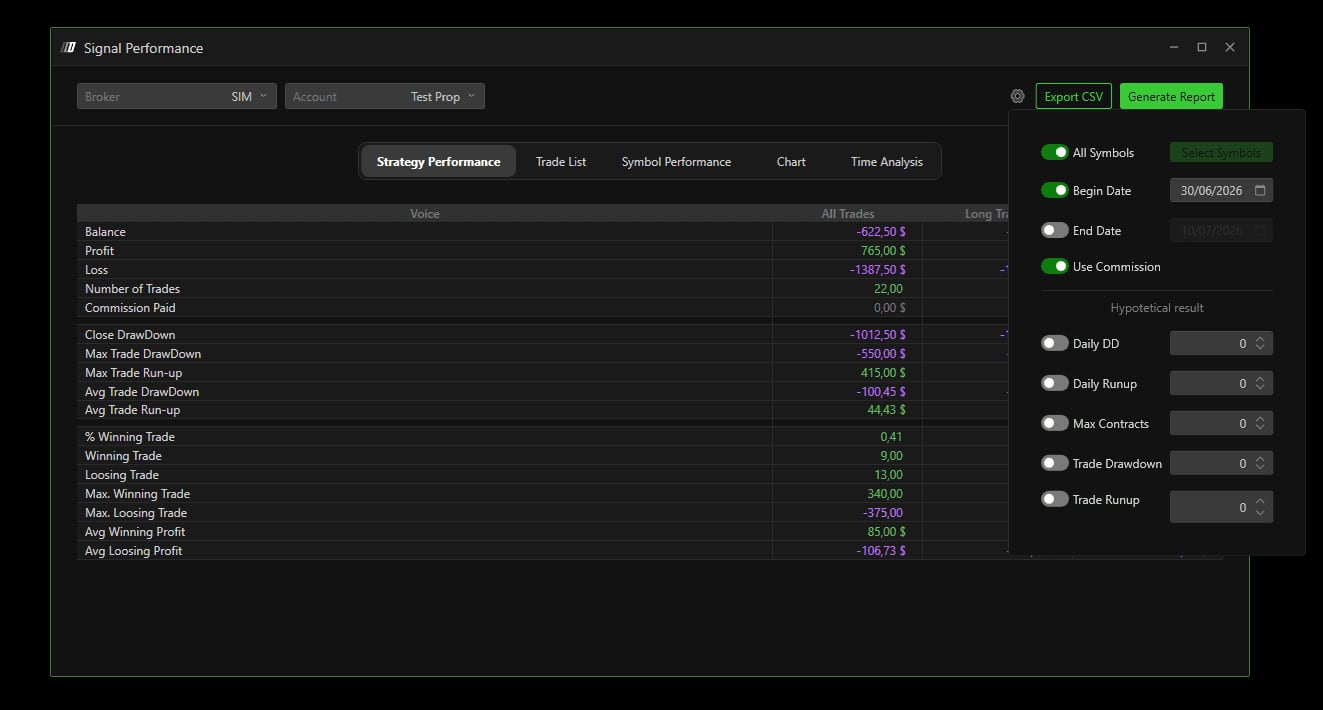Viewport: 1323px width, 710px height.
Task: Enable the Trade Runup switch
Action: point(1055,499)
